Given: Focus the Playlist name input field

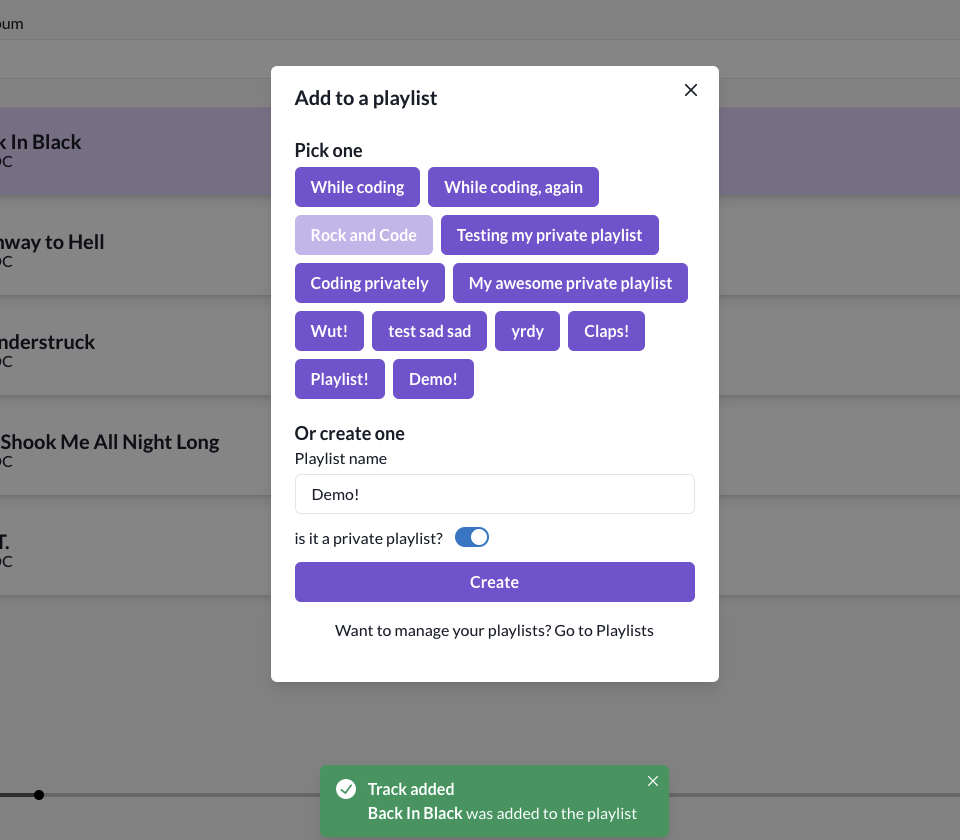Looking at the screenshot, I should coord(495,494).
